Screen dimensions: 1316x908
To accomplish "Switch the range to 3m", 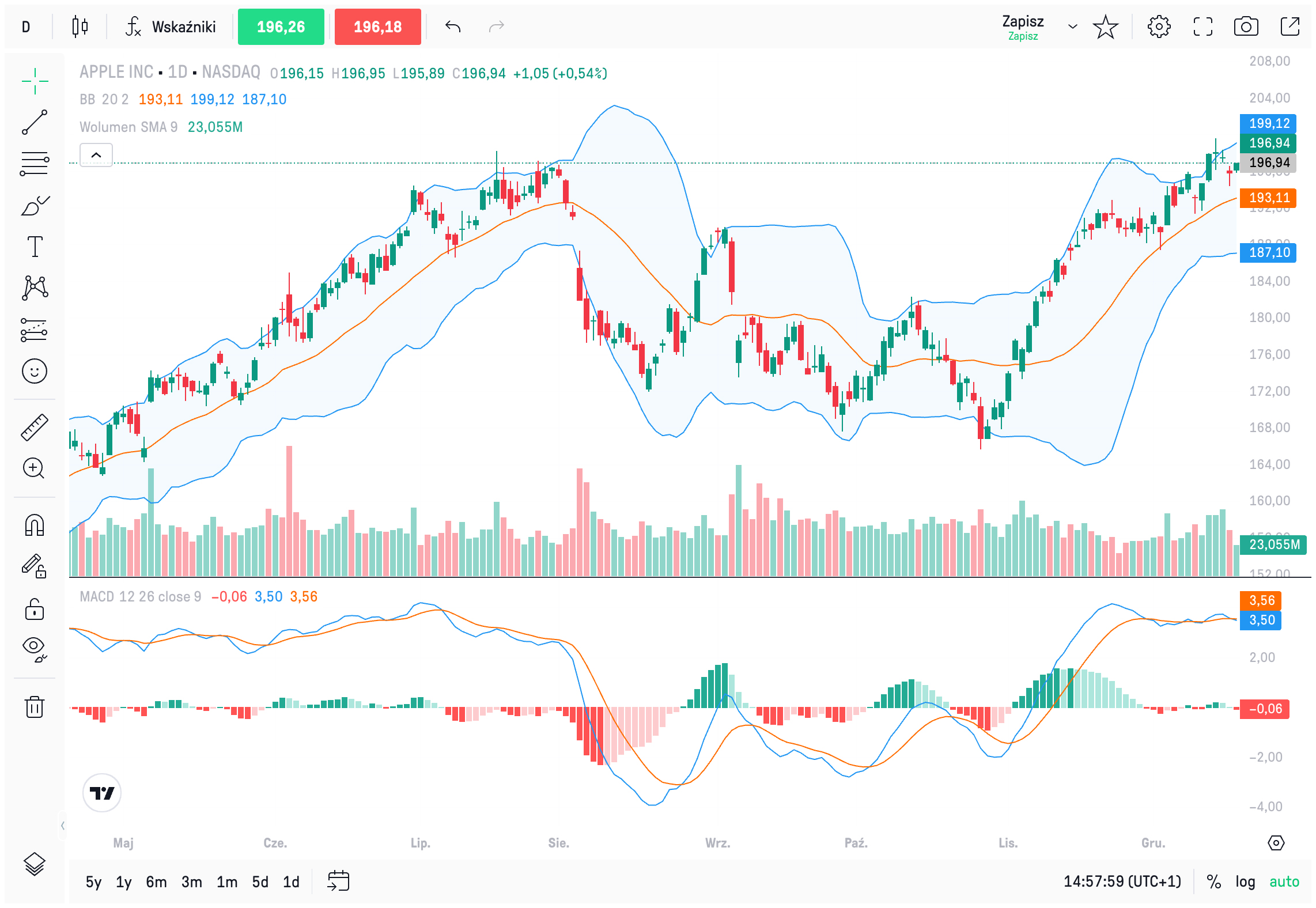I will 192,882.
